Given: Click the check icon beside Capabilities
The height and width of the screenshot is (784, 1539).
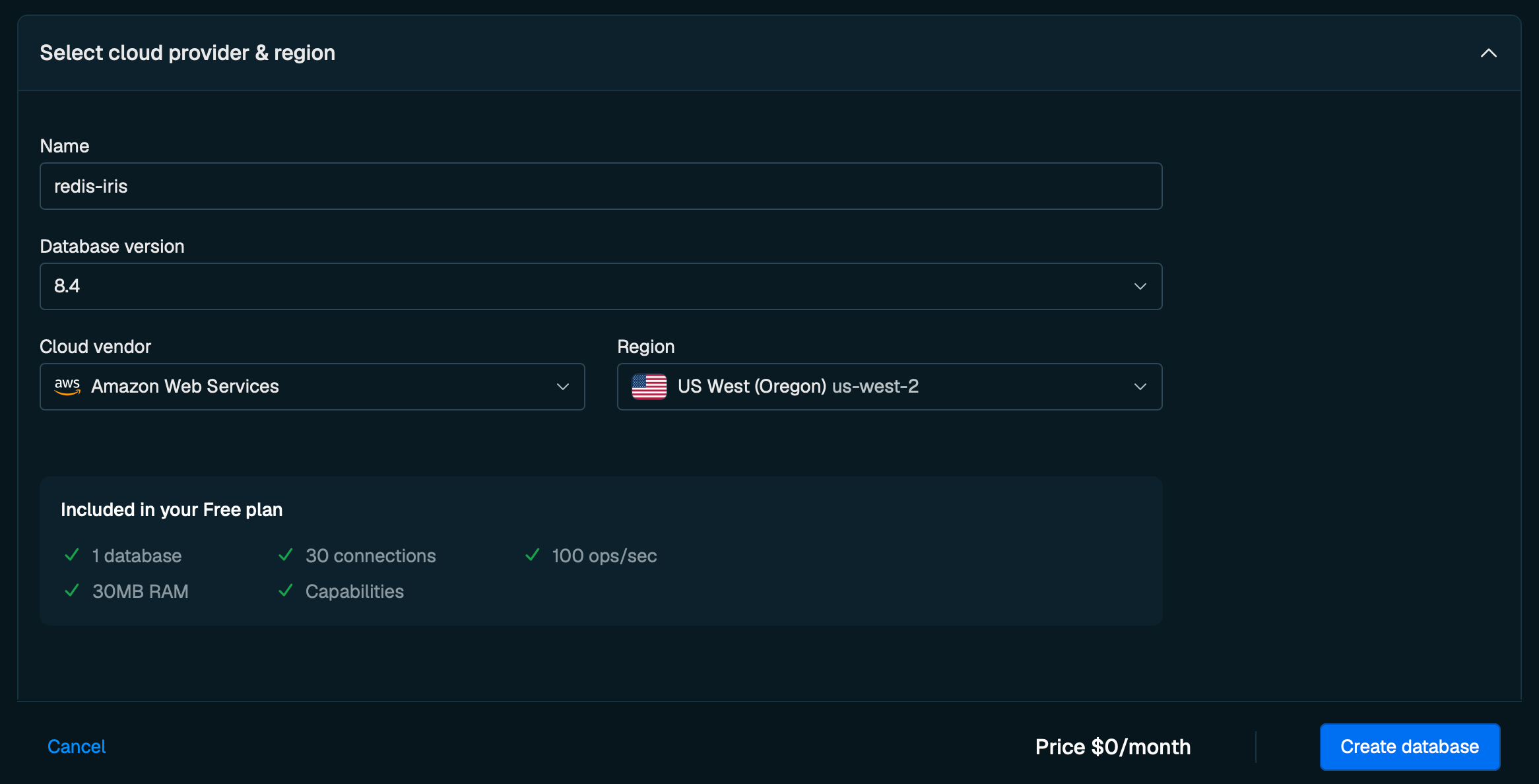Looking at the screenshot, I should [286, 591].
